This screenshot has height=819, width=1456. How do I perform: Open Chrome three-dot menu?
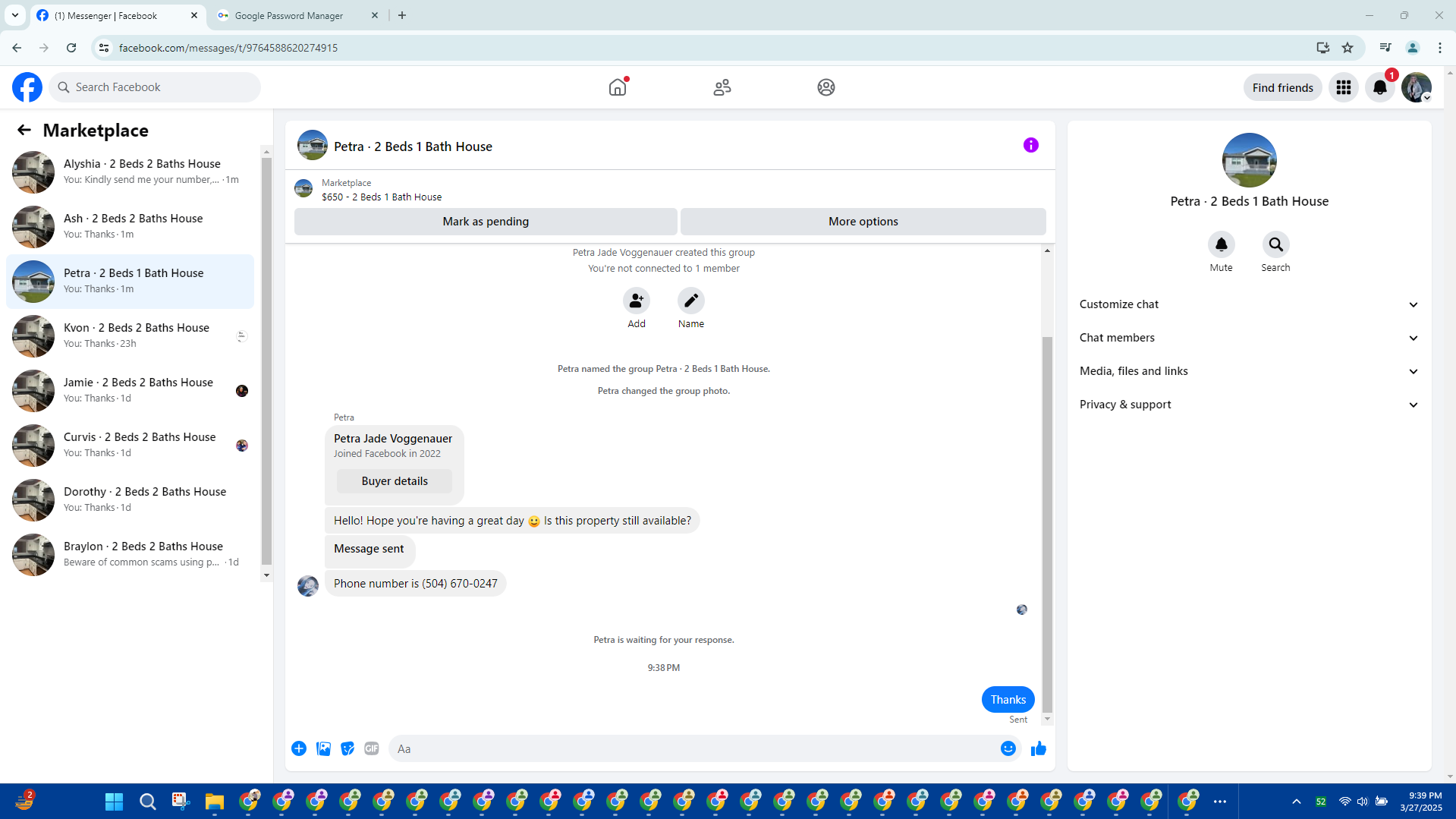[1440, 48]
